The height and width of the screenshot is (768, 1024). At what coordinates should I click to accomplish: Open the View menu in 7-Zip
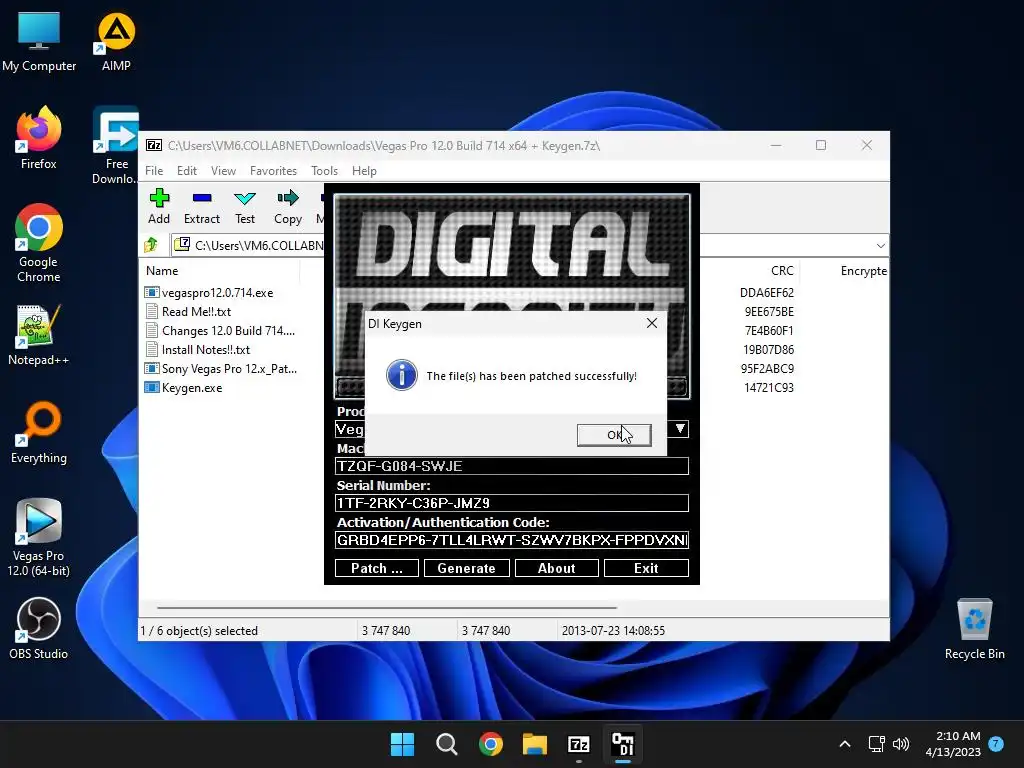(223, 170)
